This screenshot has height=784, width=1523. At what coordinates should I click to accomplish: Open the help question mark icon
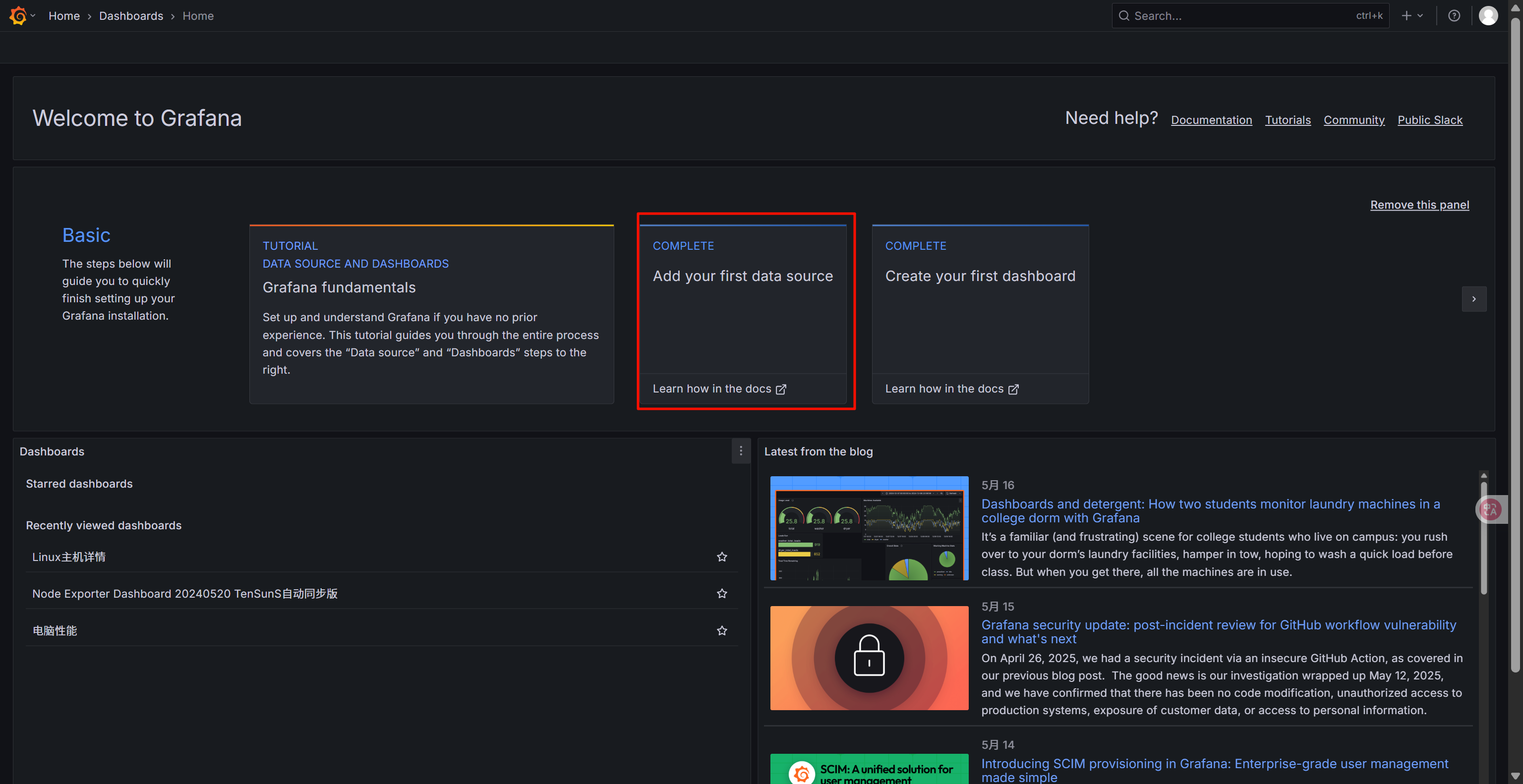1454,16
